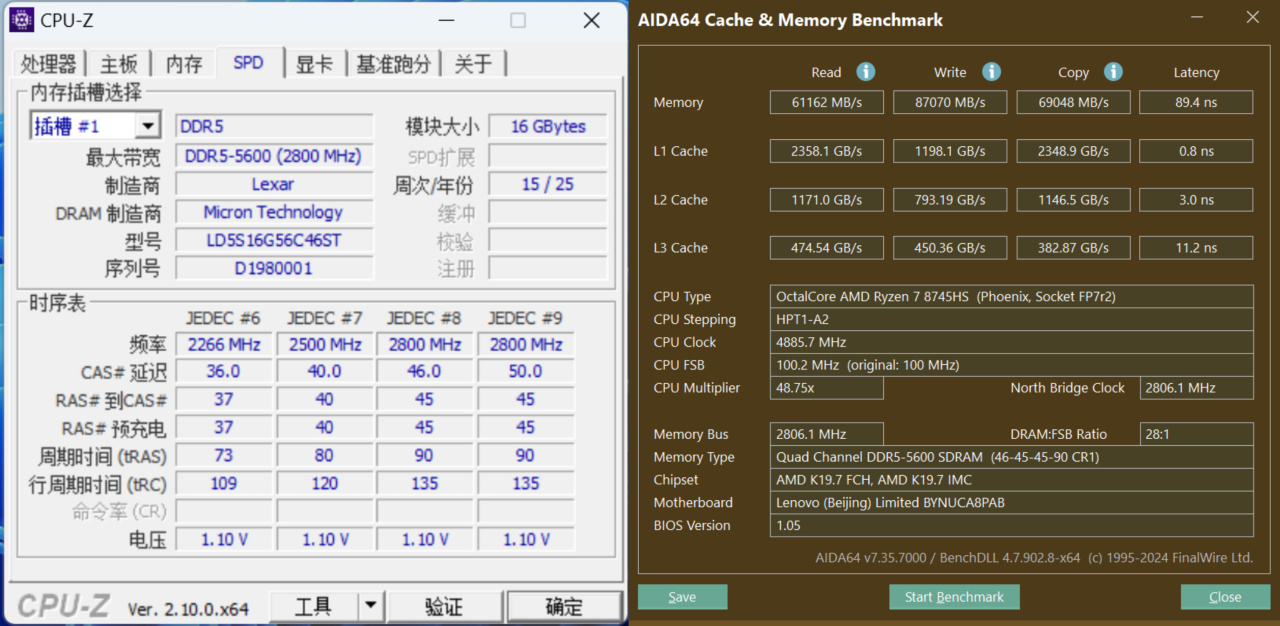
Task: Click the CAS latency 50.0 cell
Action: point(526,371)
